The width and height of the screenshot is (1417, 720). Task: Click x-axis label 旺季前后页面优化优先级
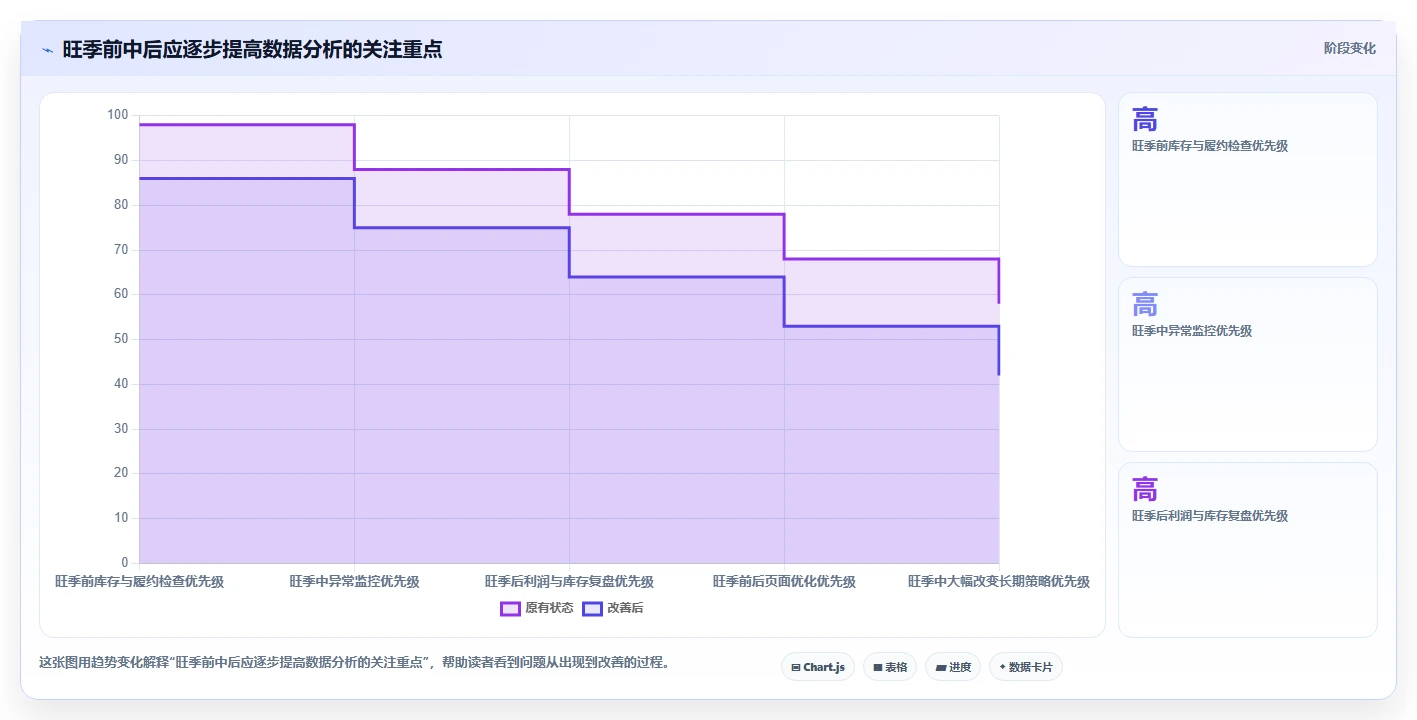click(784, 581)
